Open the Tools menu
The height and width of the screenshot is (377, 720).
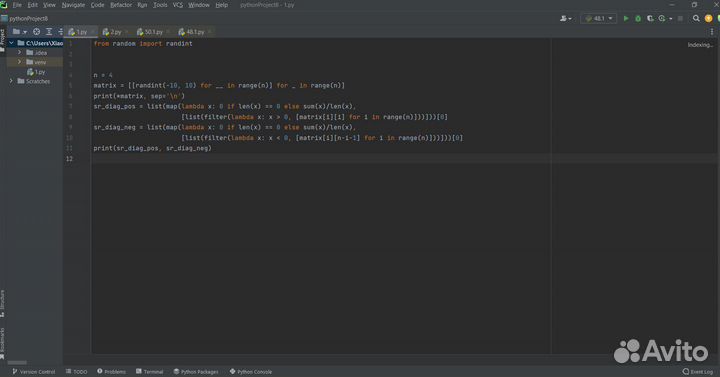coord(160,5)
